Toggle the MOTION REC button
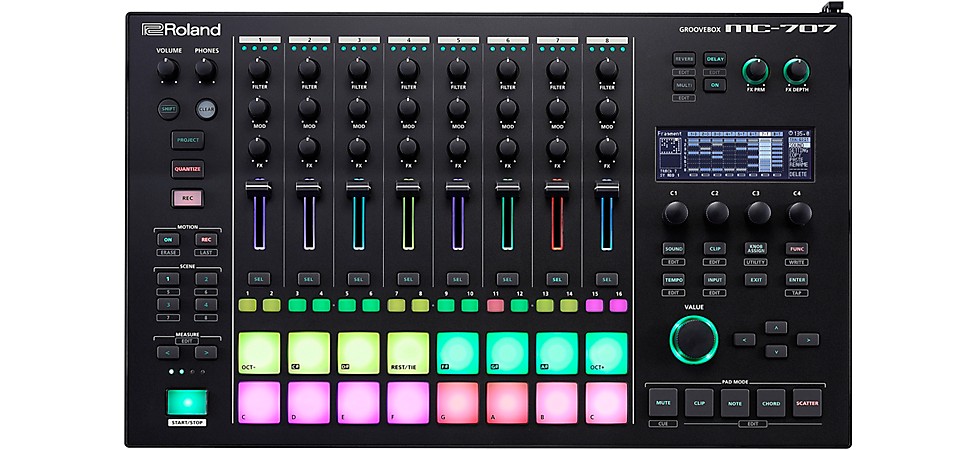 pos(206,239)
